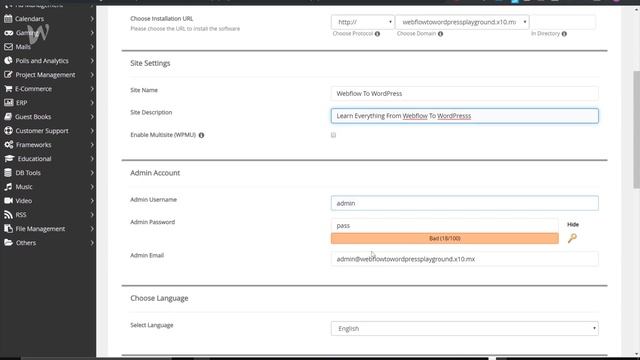Open the Select Language English dropdown
Image resolution: width=640 pixels, height=360 pixels.
[x=464, y=329]
